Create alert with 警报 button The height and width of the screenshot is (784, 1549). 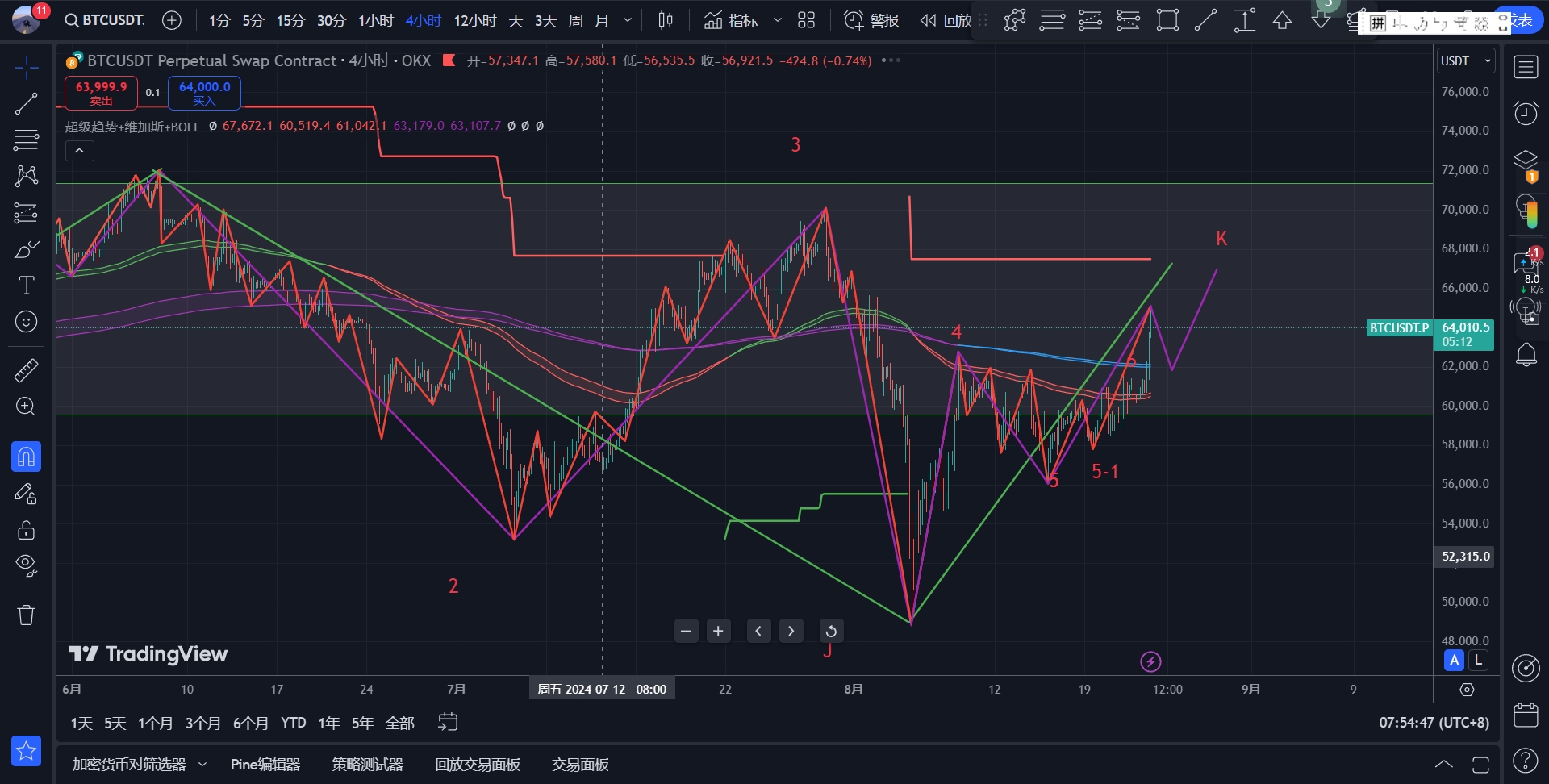[871, 20]
